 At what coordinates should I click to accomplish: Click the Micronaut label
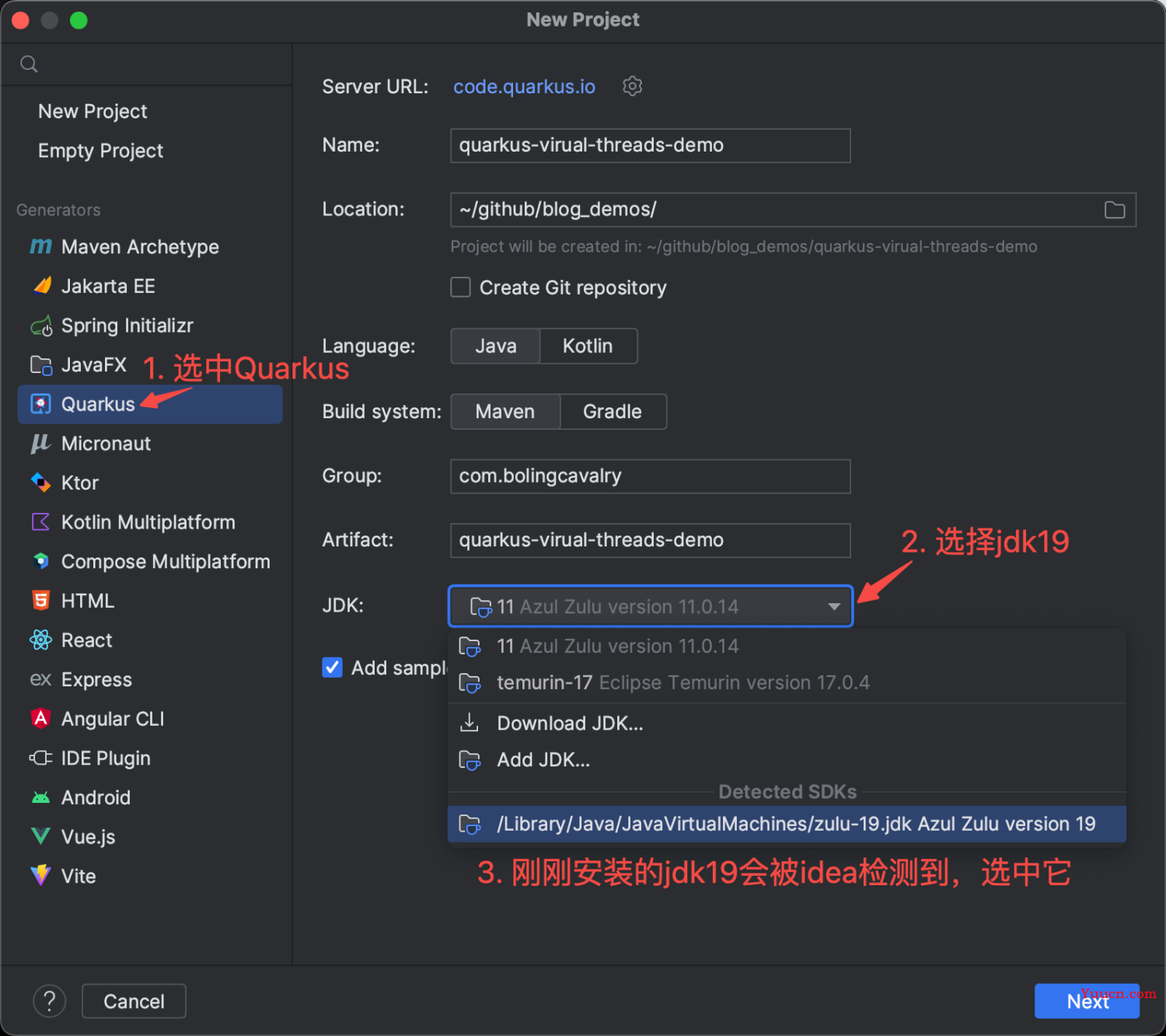click(106, 444)
